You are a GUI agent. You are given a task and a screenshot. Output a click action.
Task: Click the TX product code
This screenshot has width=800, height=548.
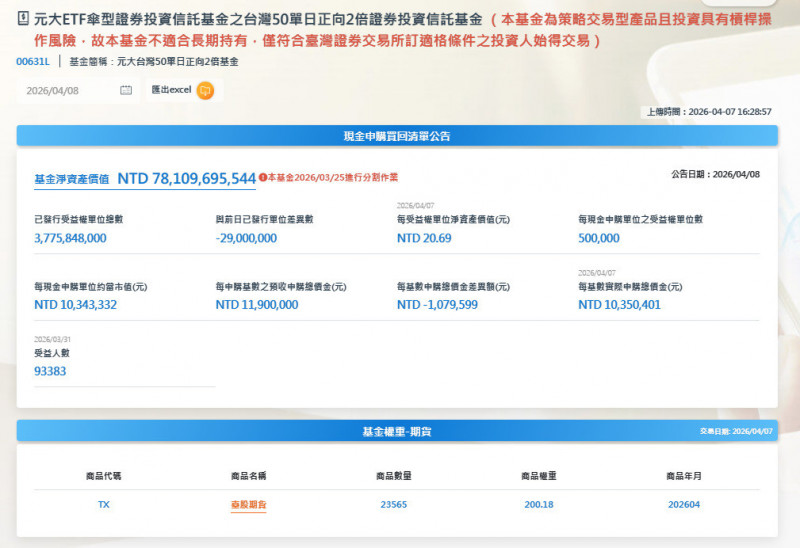pyautogui.click(x=104, y=504)
